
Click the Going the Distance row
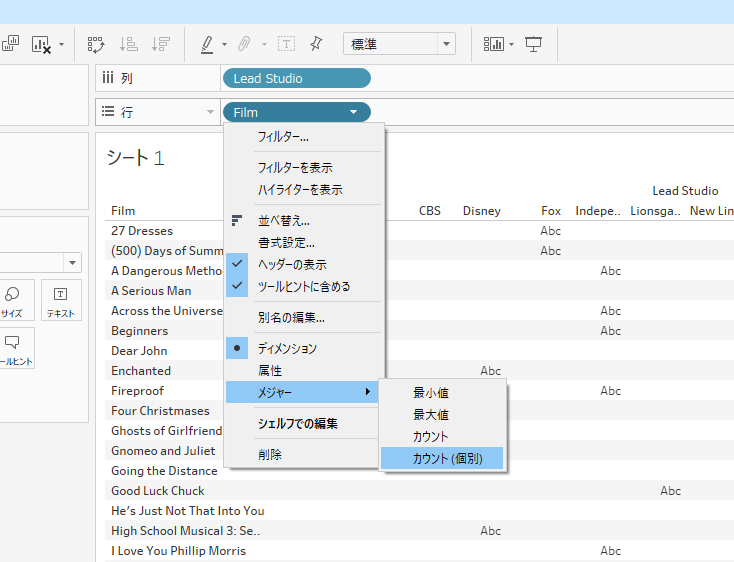click(x=164, y=471)
